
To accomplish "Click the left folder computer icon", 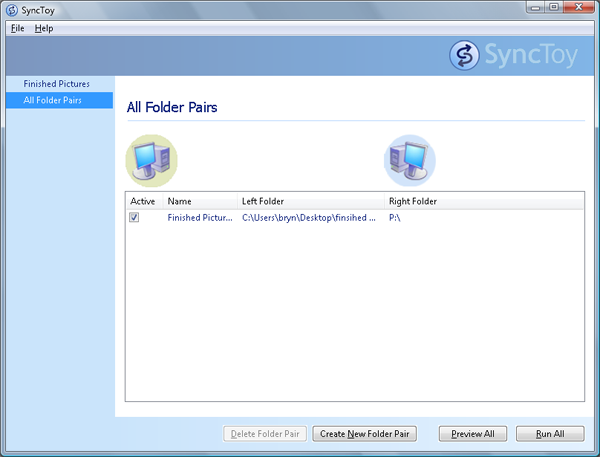I will 151,160.
